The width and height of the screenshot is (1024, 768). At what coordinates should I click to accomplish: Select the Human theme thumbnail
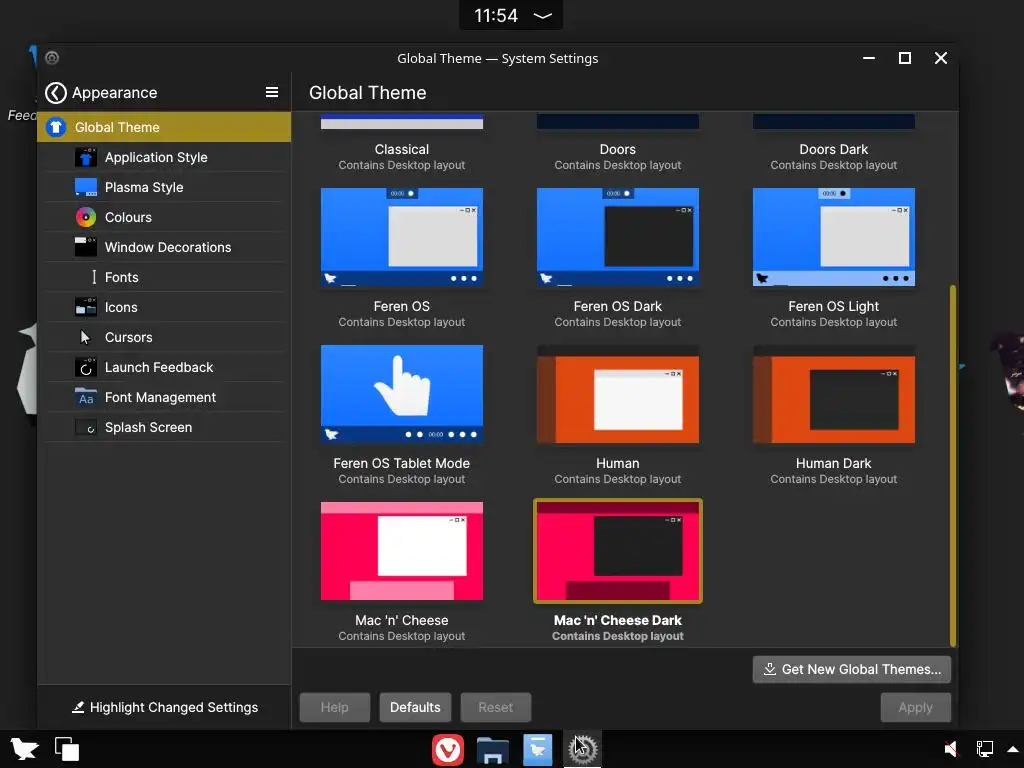click(x=618, y=394)
